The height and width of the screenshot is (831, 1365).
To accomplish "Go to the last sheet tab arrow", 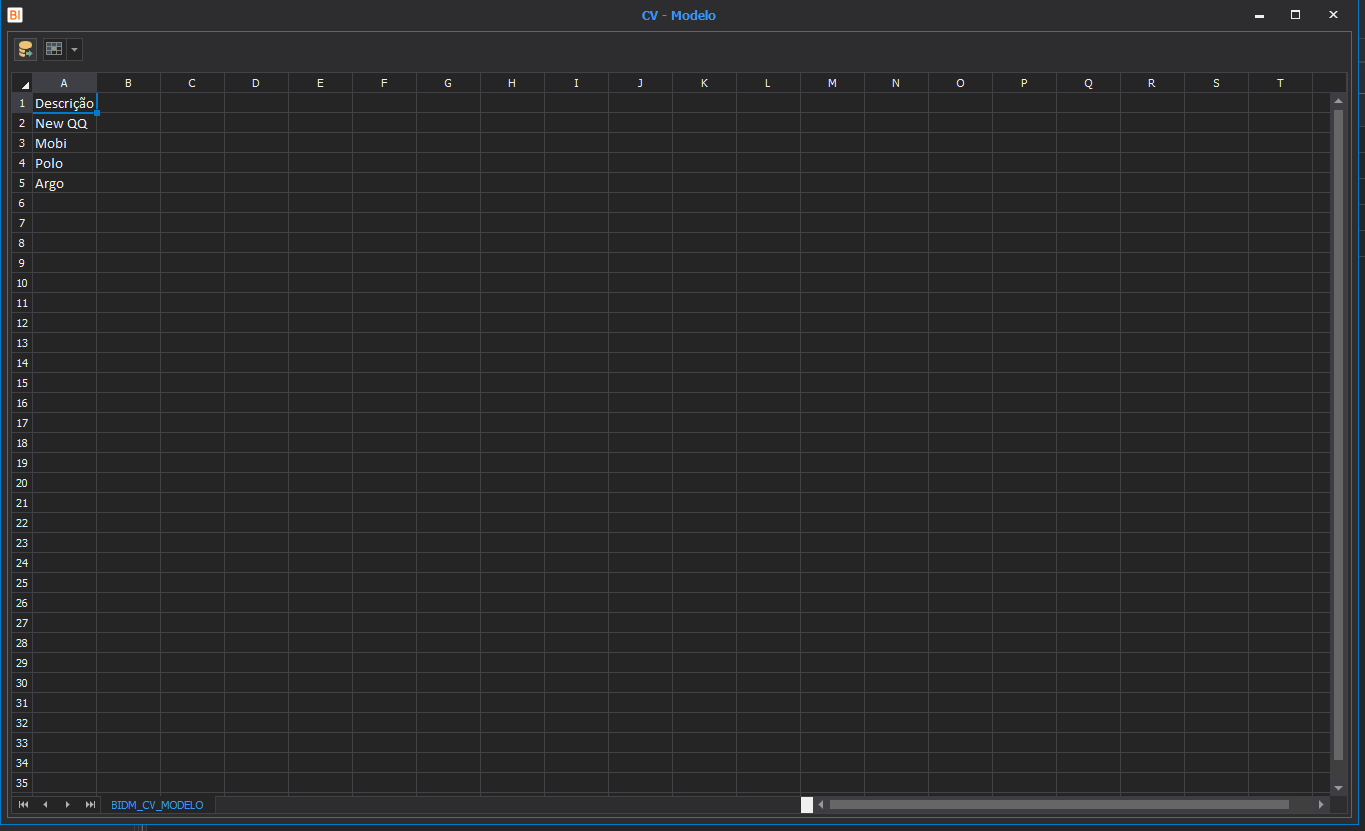I will tap(89, 805).
